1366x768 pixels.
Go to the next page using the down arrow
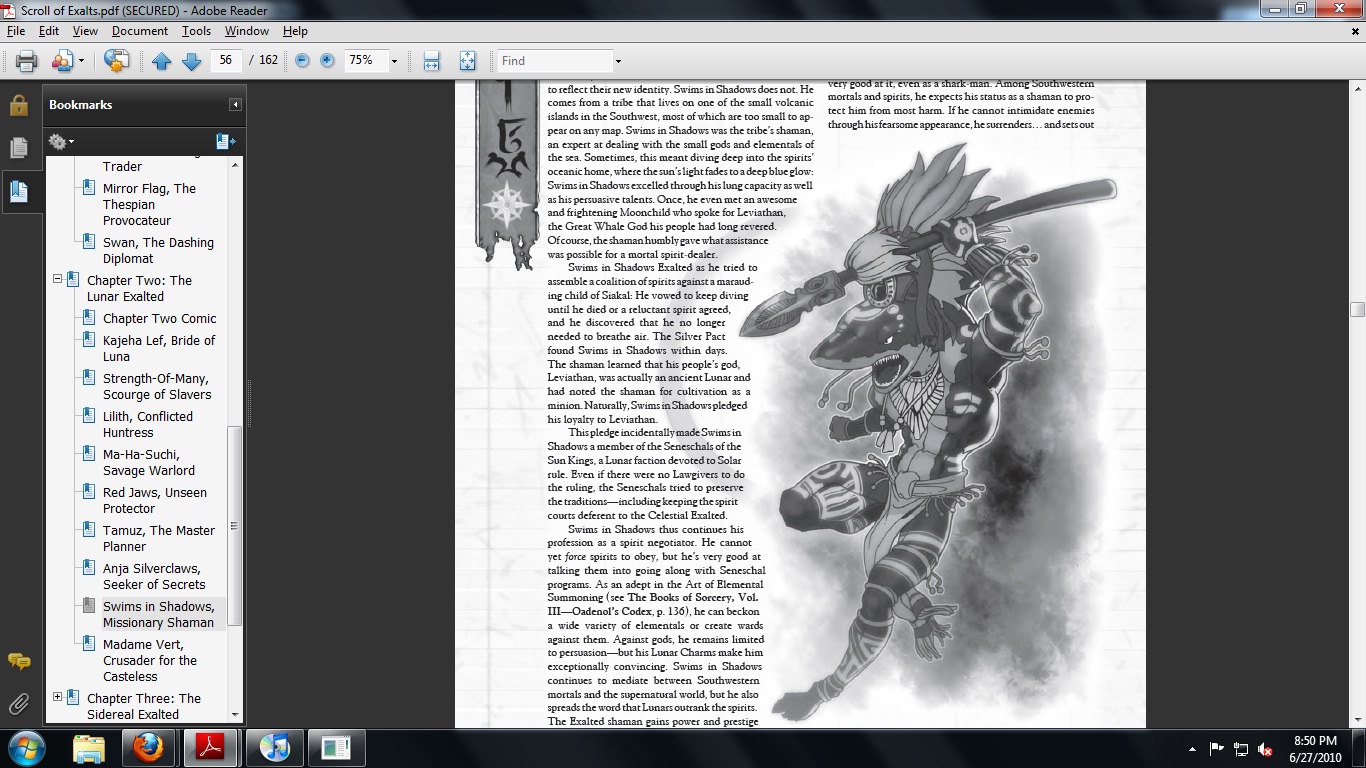[192, 61]
